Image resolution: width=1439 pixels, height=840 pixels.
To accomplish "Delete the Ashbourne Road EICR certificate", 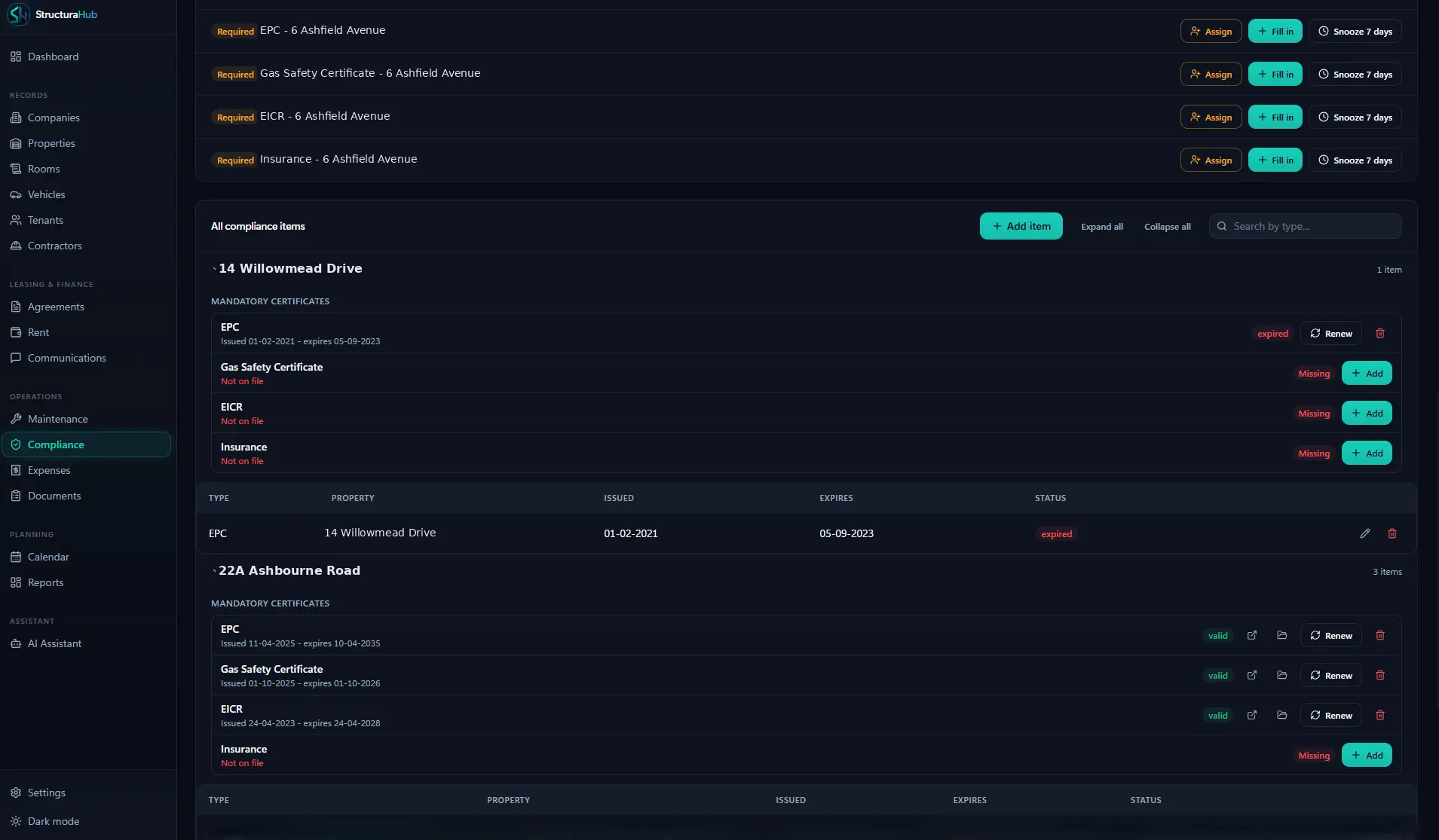I will click(x=1380, y=715).
